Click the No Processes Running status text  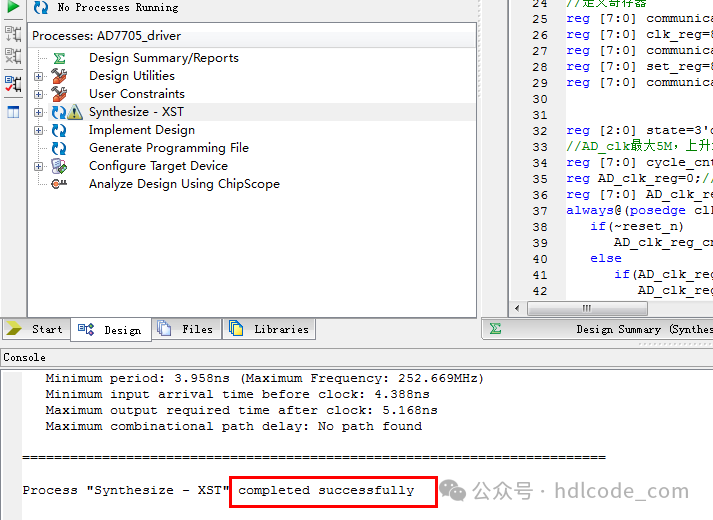pyautogui.click(x=118, y=8)
